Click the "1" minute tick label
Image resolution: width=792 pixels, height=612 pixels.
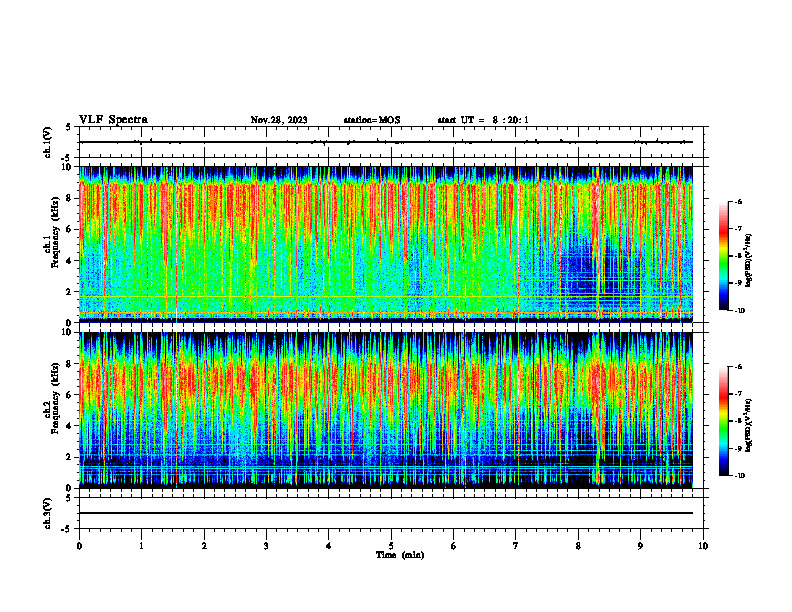coord(141,546)
